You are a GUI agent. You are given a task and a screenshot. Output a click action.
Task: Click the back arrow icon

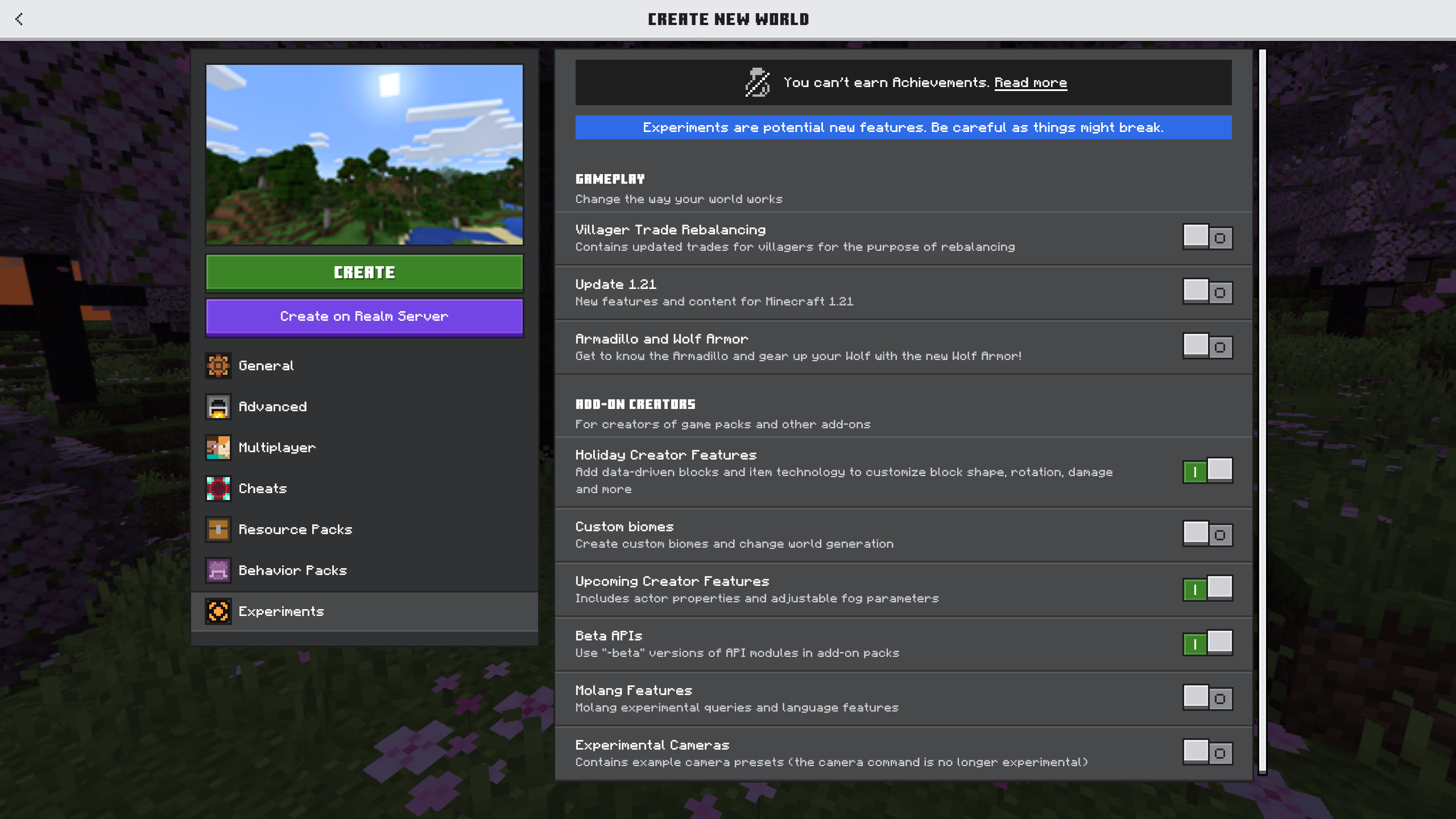coord(19,19)
